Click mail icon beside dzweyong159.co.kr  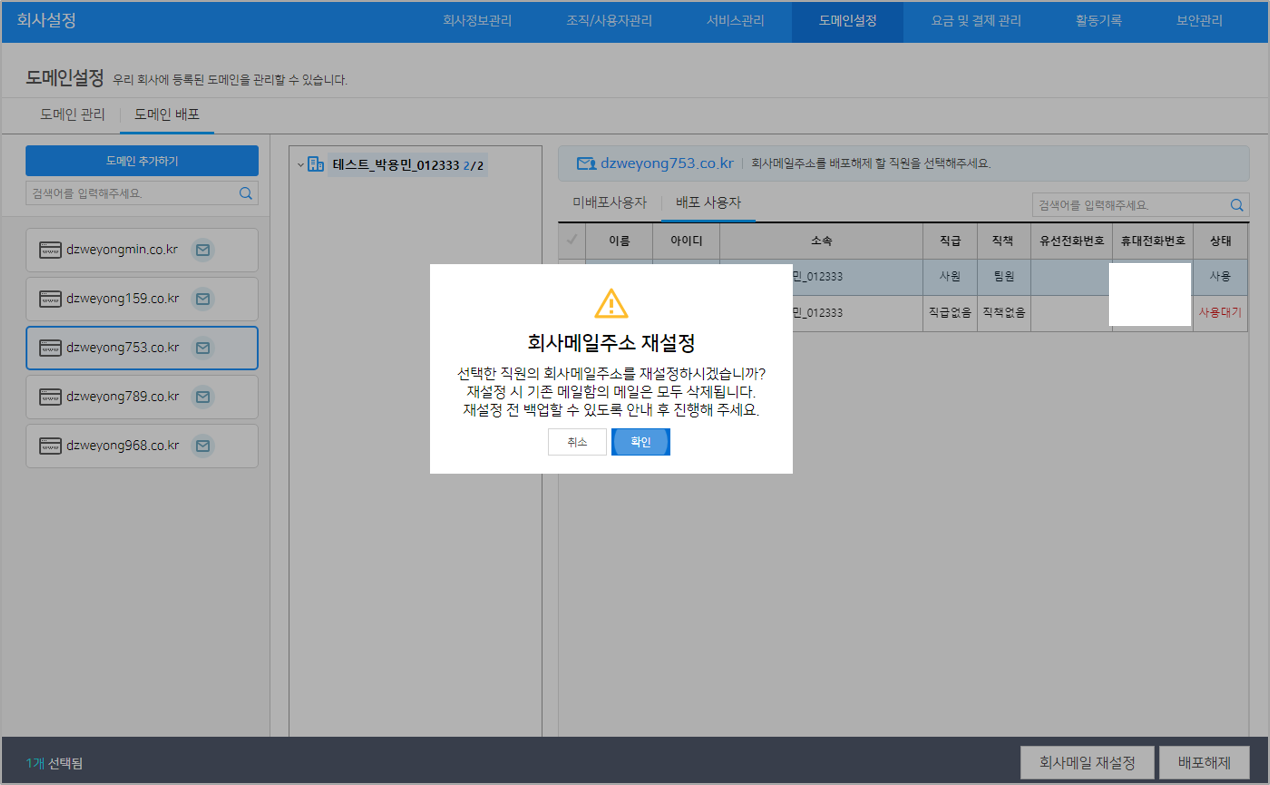(x=203, y=299)
